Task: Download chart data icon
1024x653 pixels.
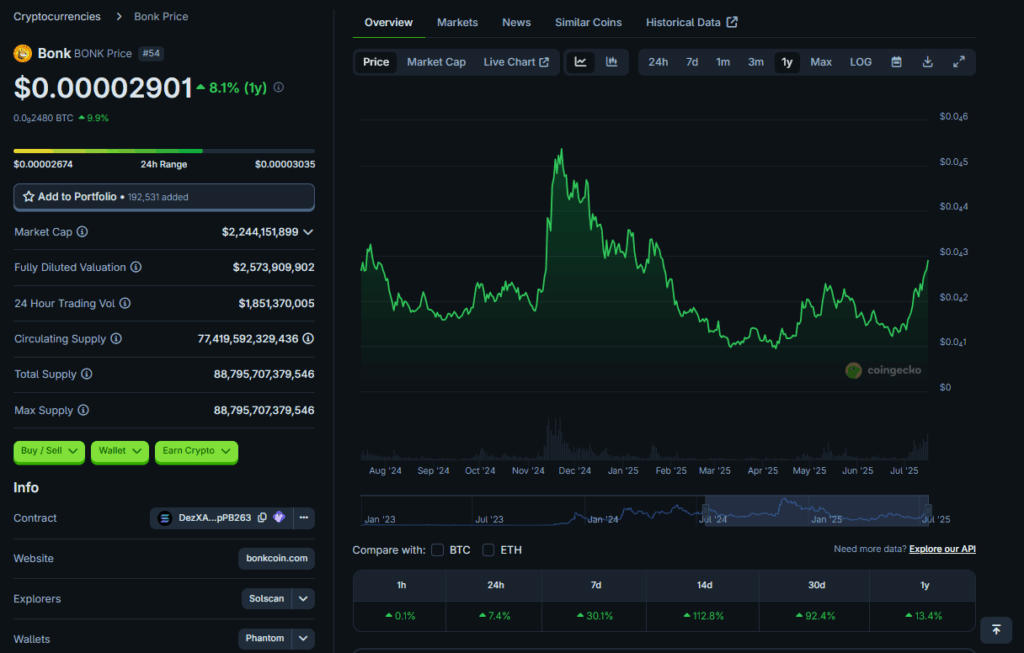Action: (927, 62)
